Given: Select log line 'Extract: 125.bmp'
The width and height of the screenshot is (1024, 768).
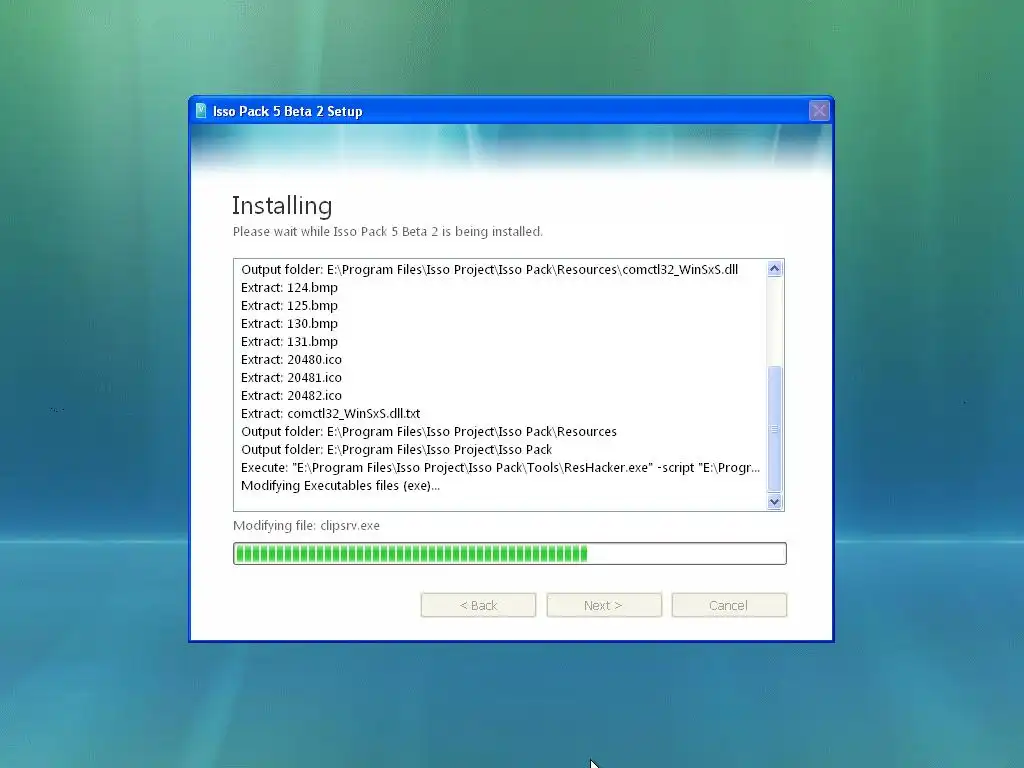Looking at the screenshot, I should pos(289,306).
